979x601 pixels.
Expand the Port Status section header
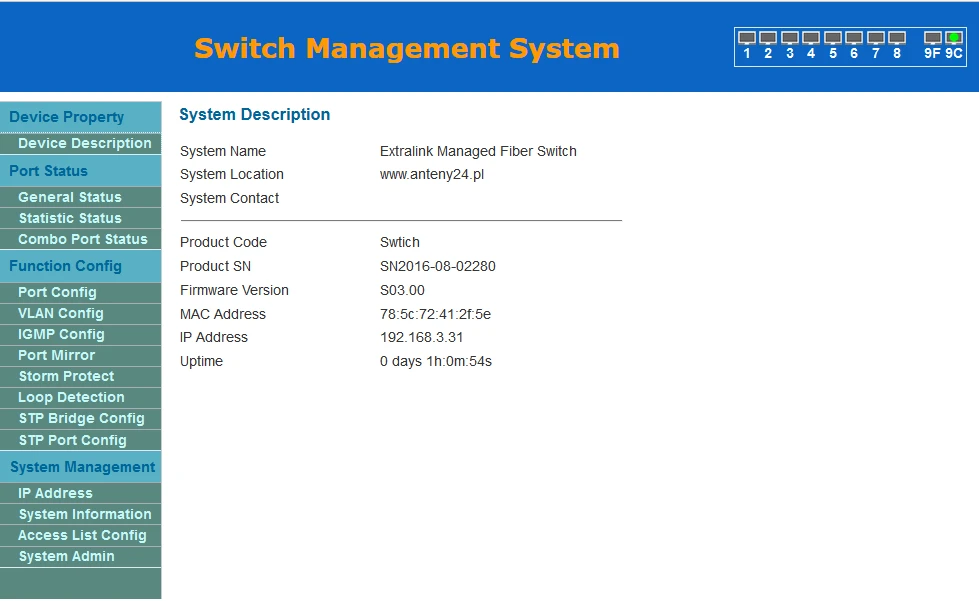point(48,171)
